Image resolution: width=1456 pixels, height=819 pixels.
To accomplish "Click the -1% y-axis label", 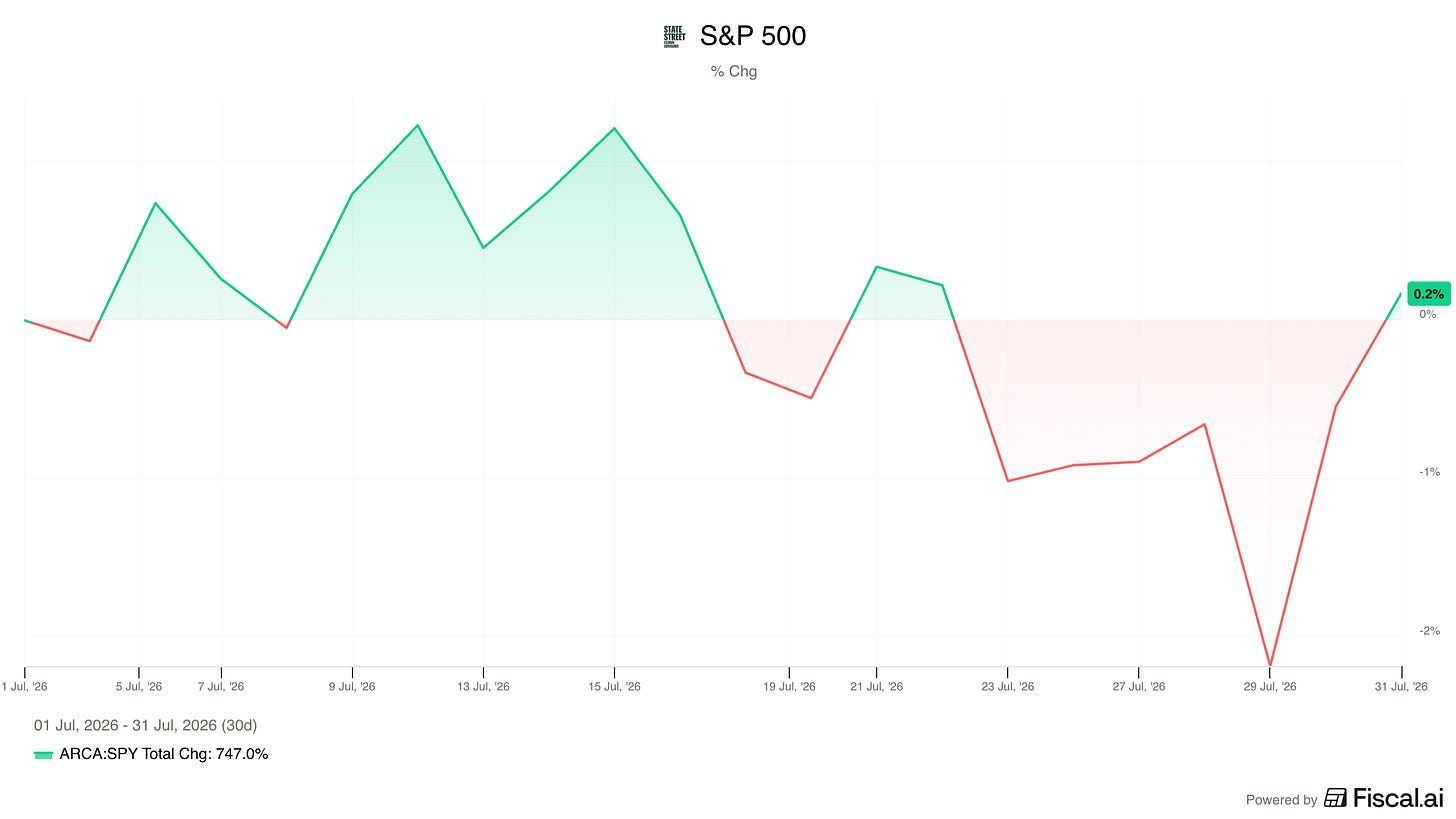I will [1429, 472].
